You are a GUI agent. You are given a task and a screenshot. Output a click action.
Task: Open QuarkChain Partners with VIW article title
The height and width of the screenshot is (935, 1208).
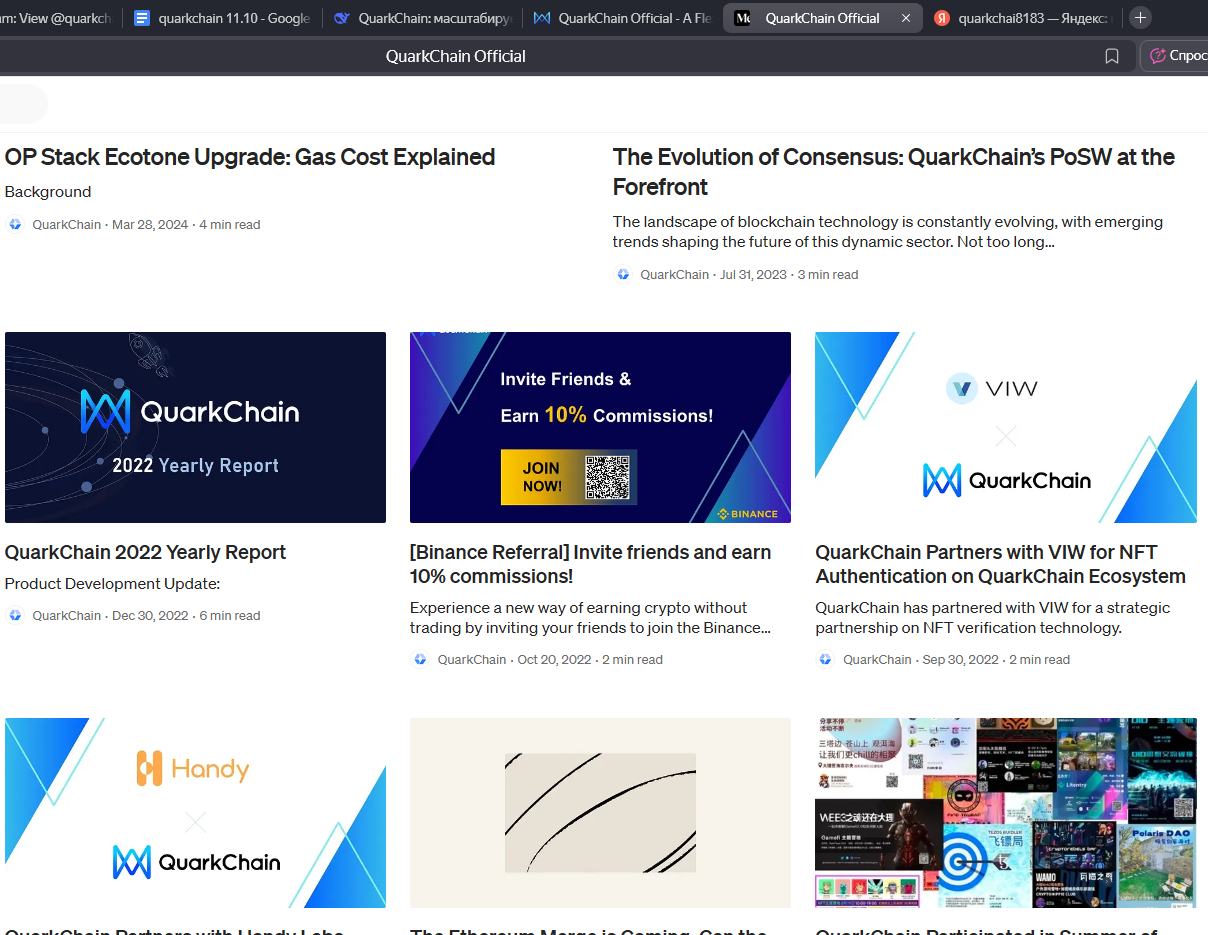point(1000,564)
